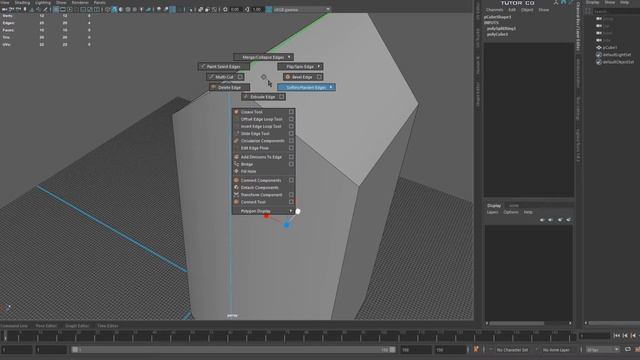Click defaultLightSet set icon in Outliner
640x360 pixels.
(x=599, y=55)
